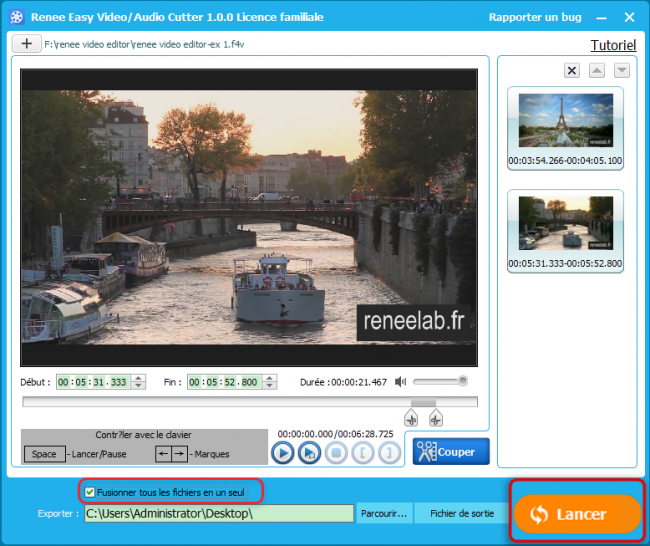Remove selected clip with X button
The image size is (650, 546).
click(572, 70)
